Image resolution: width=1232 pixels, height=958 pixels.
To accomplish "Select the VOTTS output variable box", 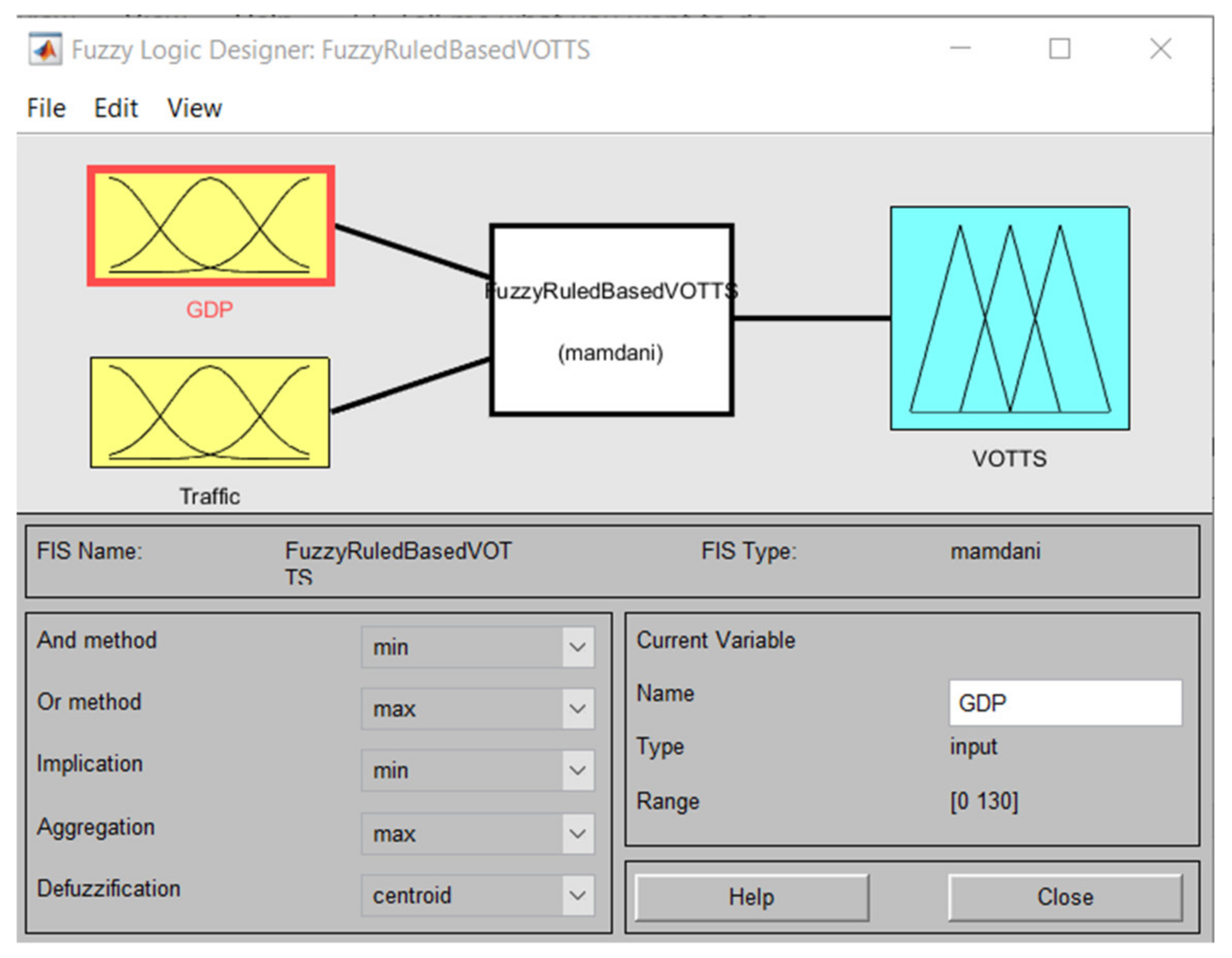I will 1009,318.
